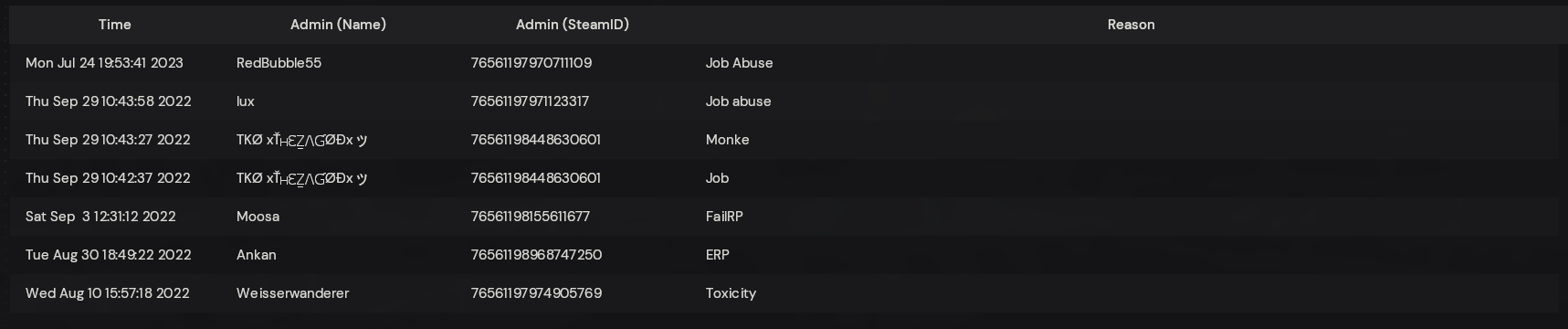The height and width of the screenshot is (329, 1568).
Task: Select the Admin (SteamID) column header
Action: (573, 25)
